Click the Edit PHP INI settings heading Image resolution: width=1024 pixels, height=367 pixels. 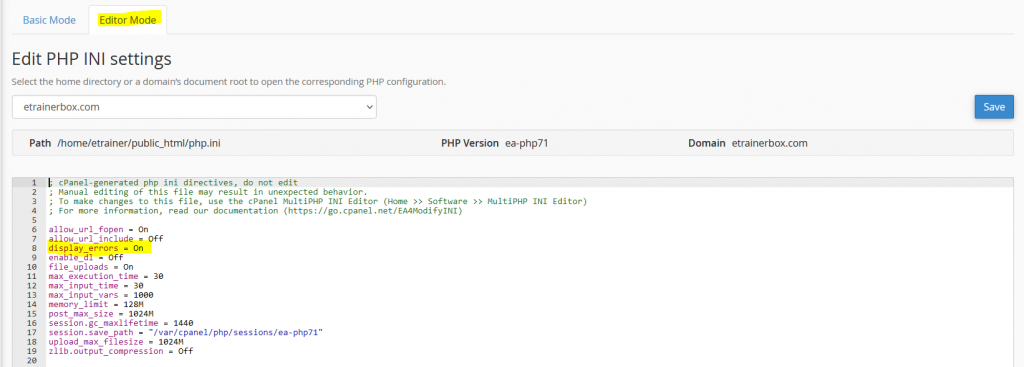coord(91,59)
